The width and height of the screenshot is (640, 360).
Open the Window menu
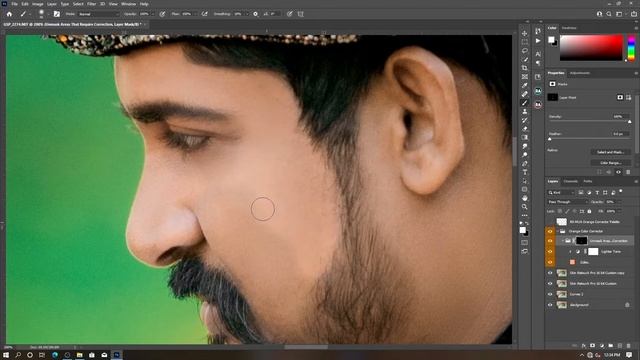[128, 4]
